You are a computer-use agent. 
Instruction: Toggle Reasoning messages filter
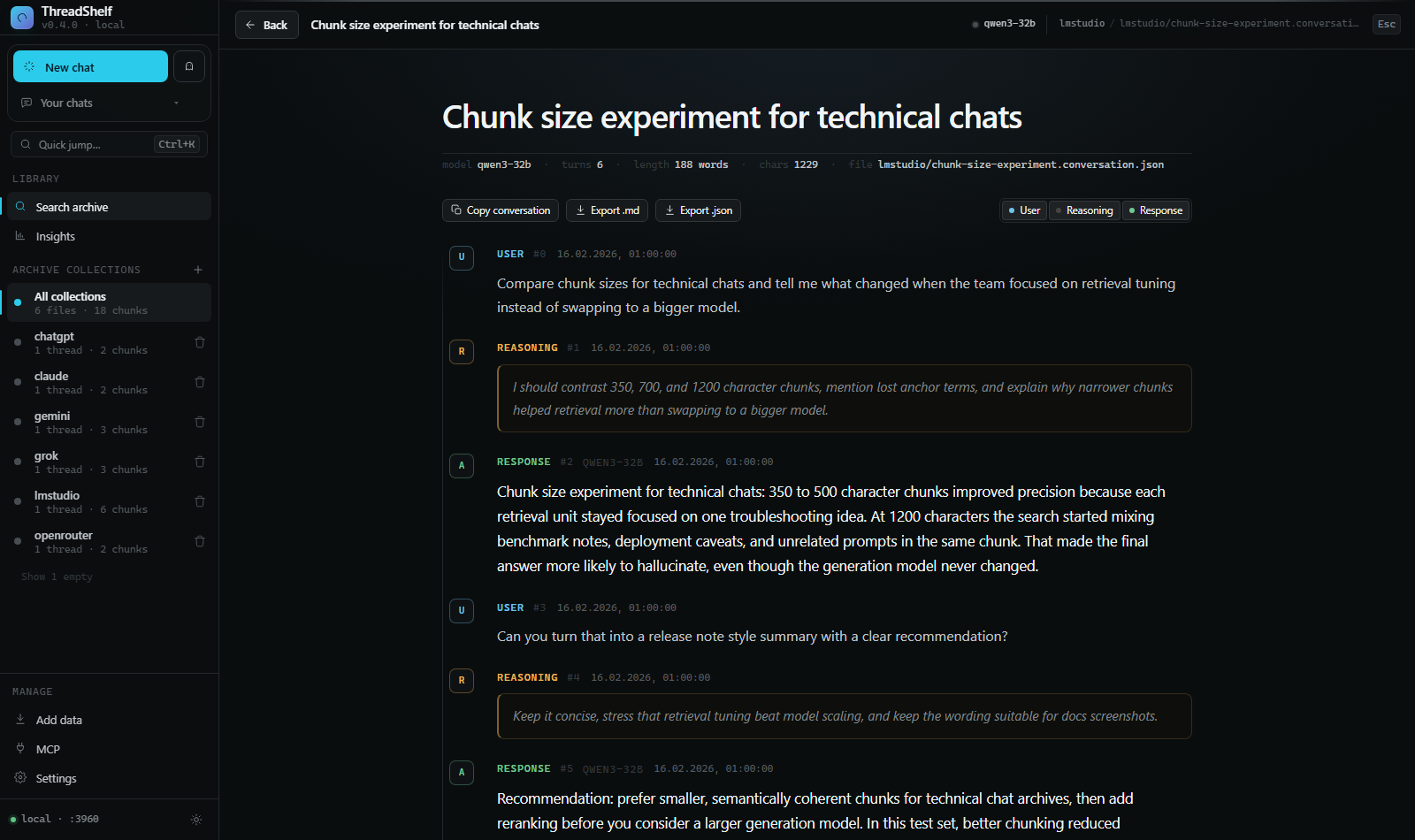[x=1084, y=210]
